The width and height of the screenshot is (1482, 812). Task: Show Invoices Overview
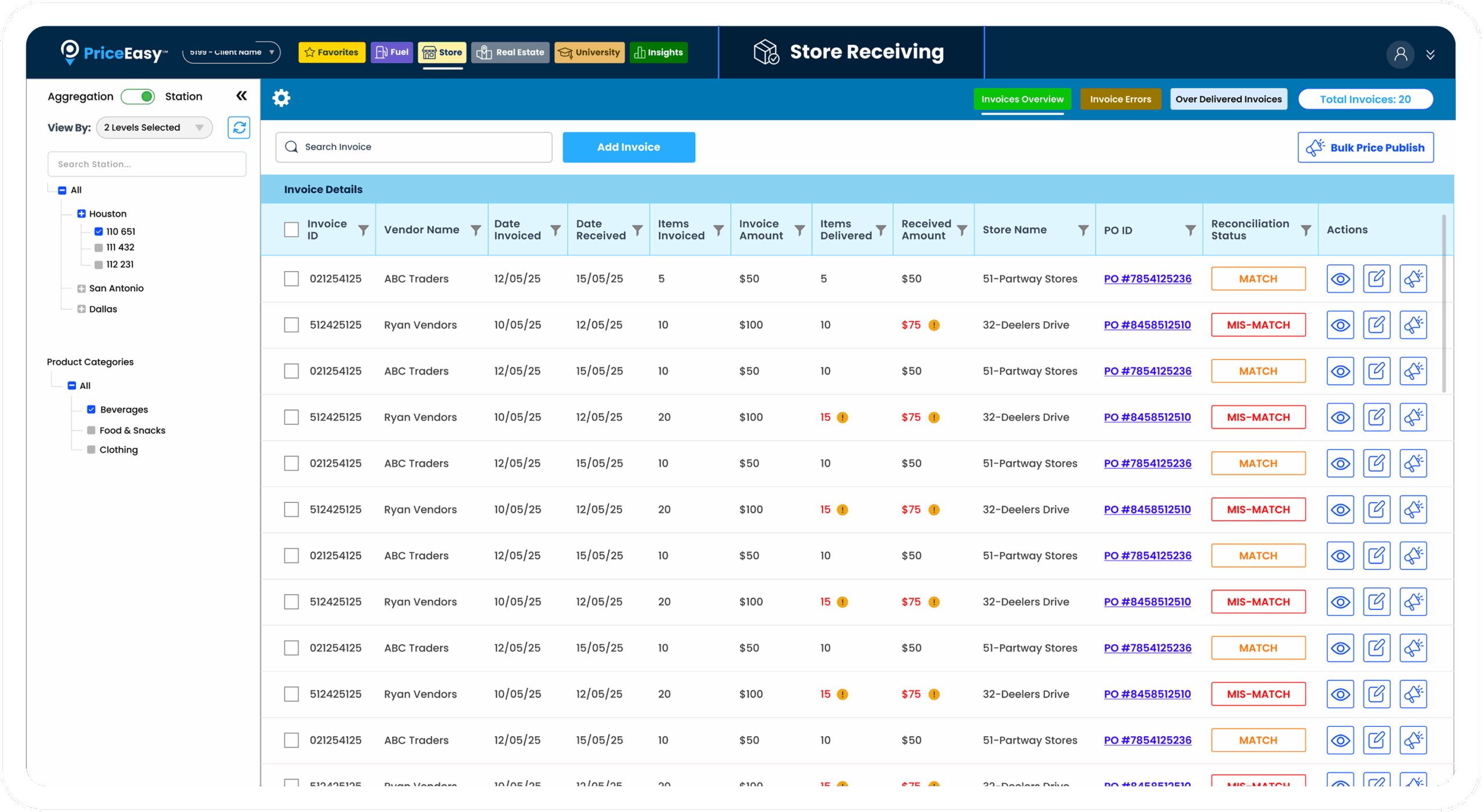(x=1022, y=99)
